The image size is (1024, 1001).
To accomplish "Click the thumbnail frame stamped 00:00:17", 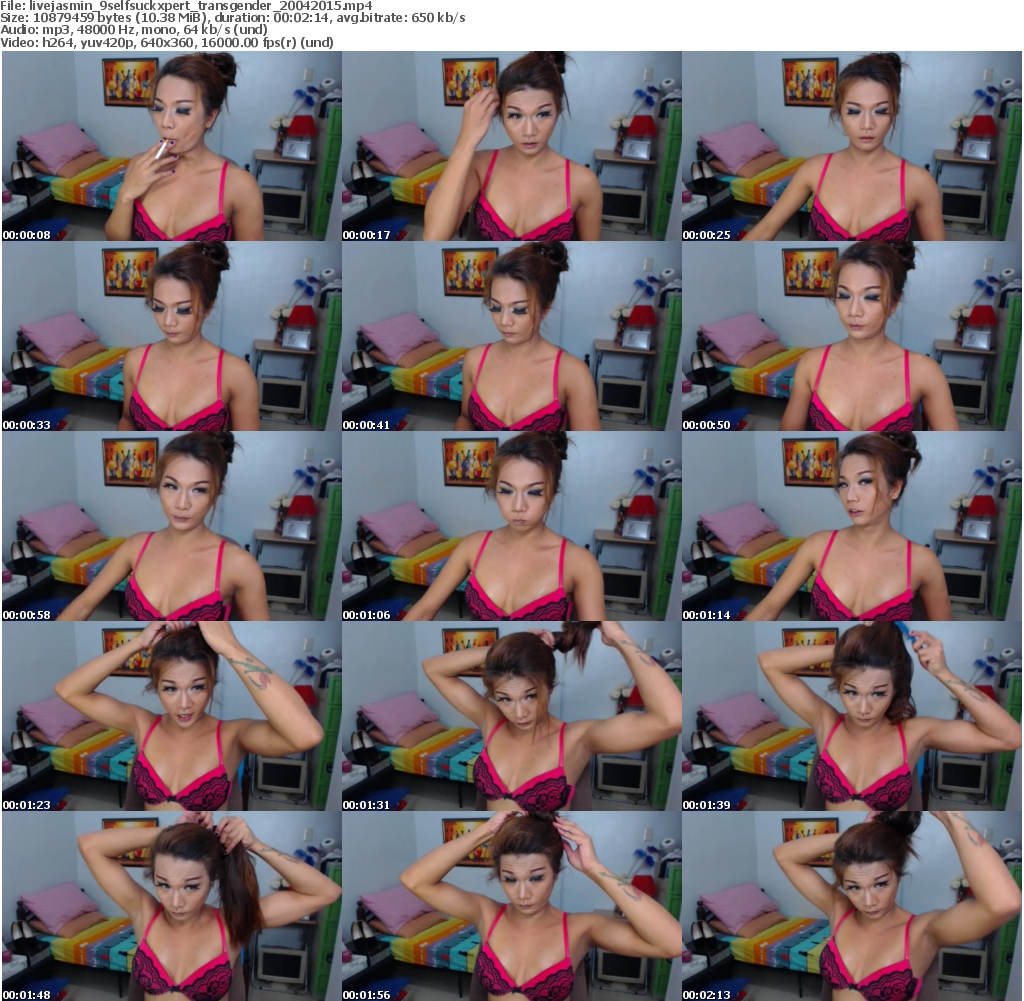I will pos(512,146).
